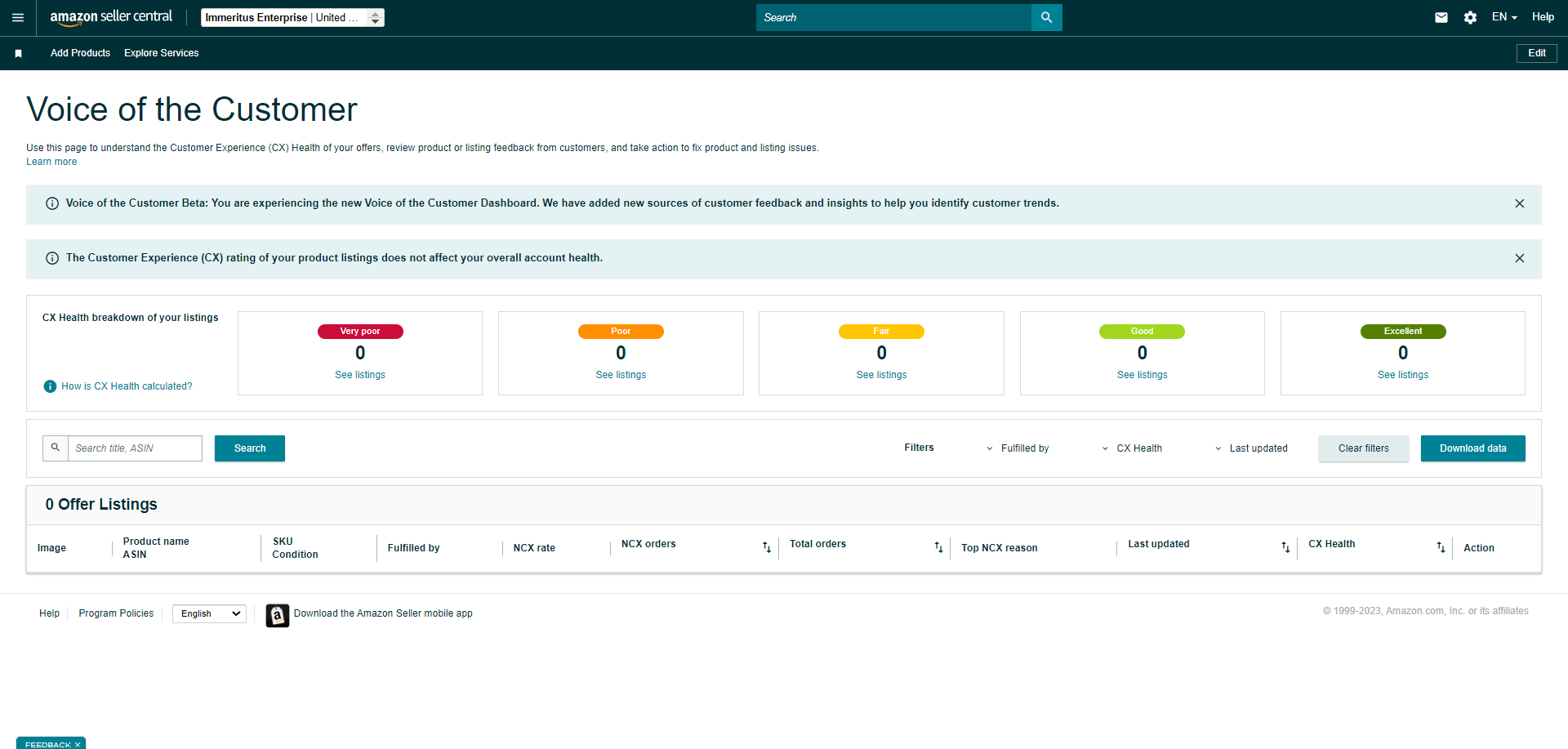Screen dimensions: 1568x749
Task: See listings under Good
Action: (1142, 375)
